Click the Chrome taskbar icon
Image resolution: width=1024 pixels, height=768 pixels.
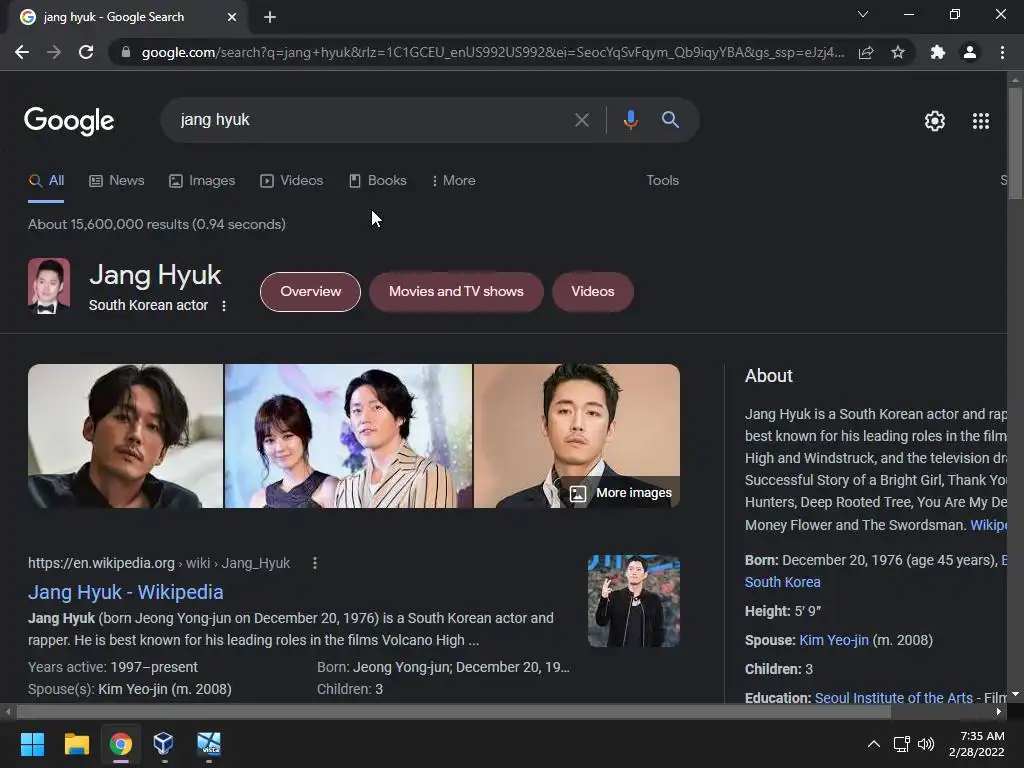[121, 744]
